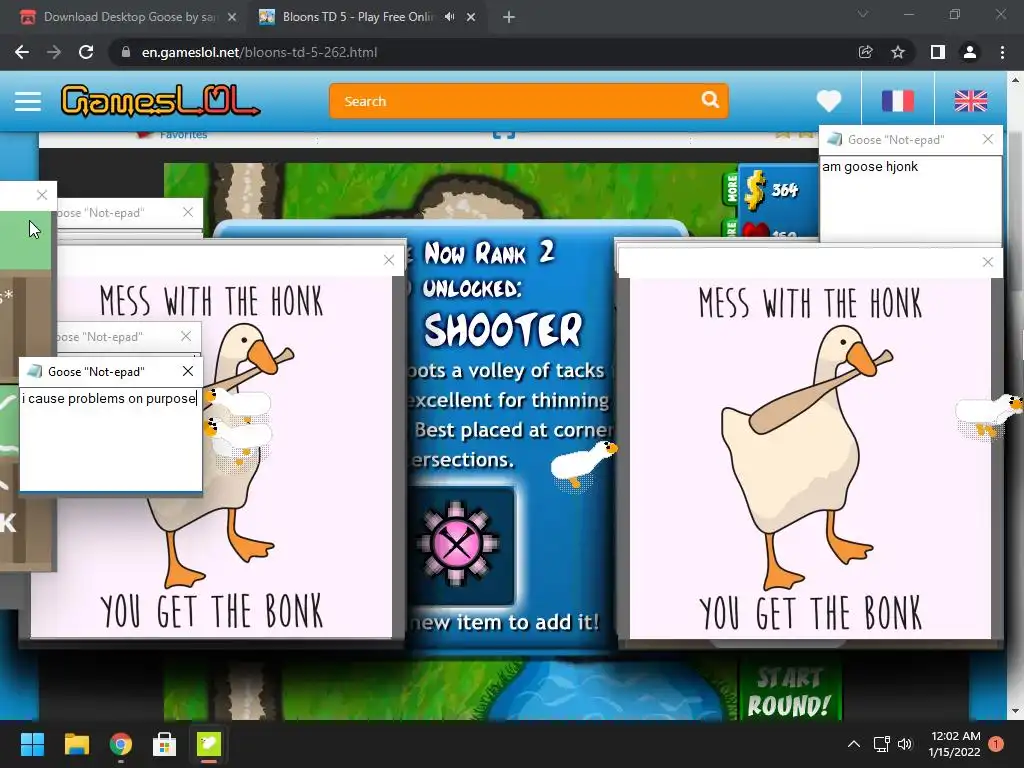Reload the current page
Viewport: 1024px width, 768px height.
(86, 52)
